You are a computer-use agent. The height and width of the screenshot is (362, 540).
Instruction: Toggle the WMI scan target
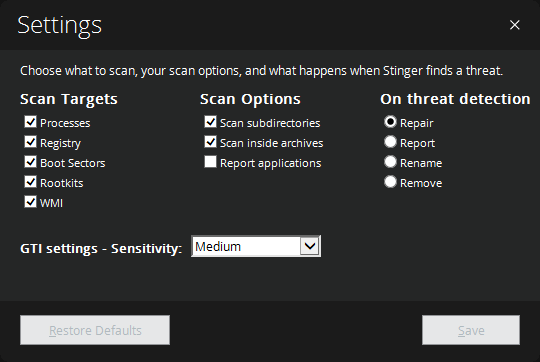30,201
